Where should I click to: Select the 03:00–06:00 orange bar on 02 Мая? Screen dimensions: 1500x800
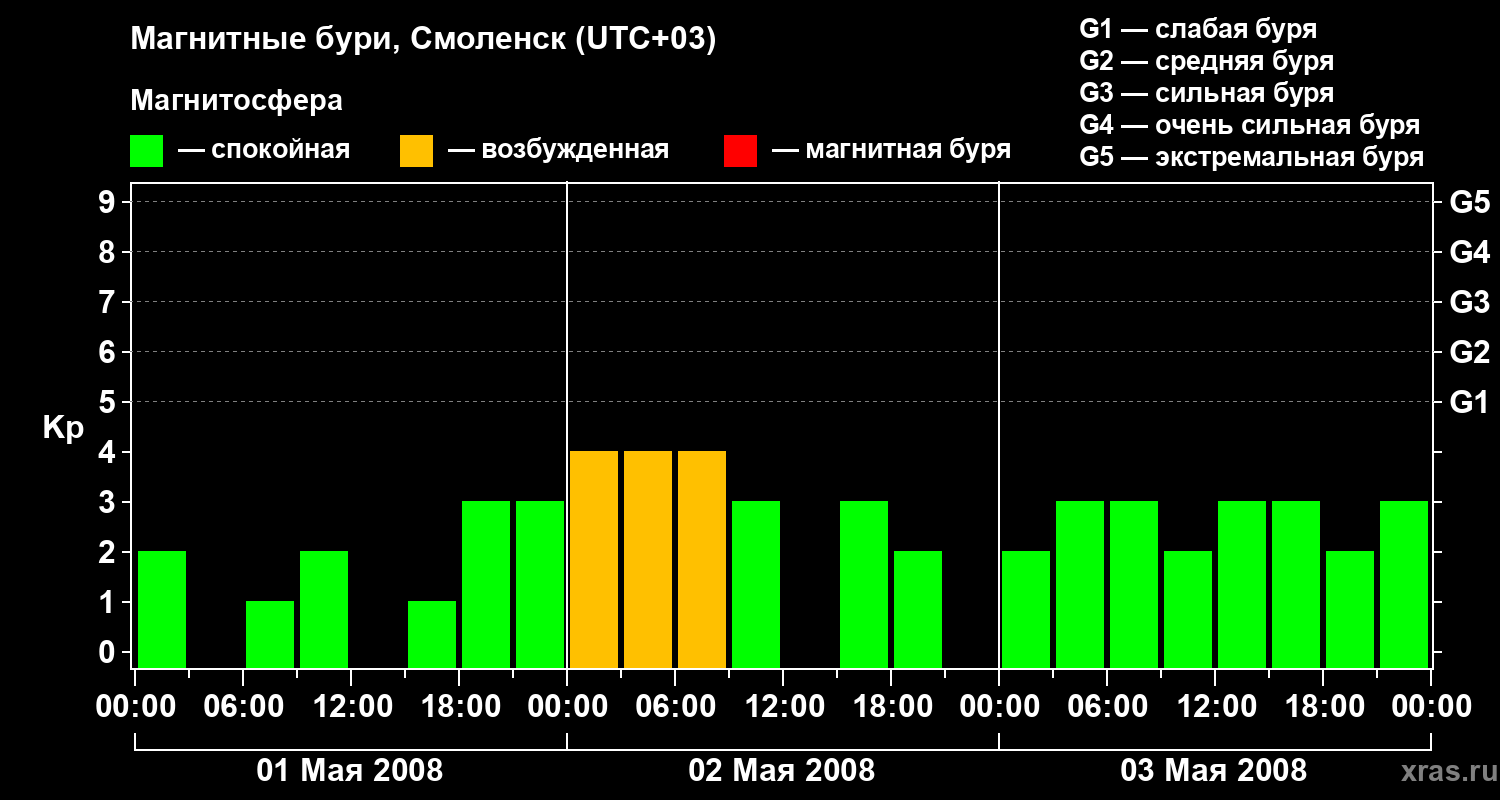pyautogui.click(x=648, y=559)
